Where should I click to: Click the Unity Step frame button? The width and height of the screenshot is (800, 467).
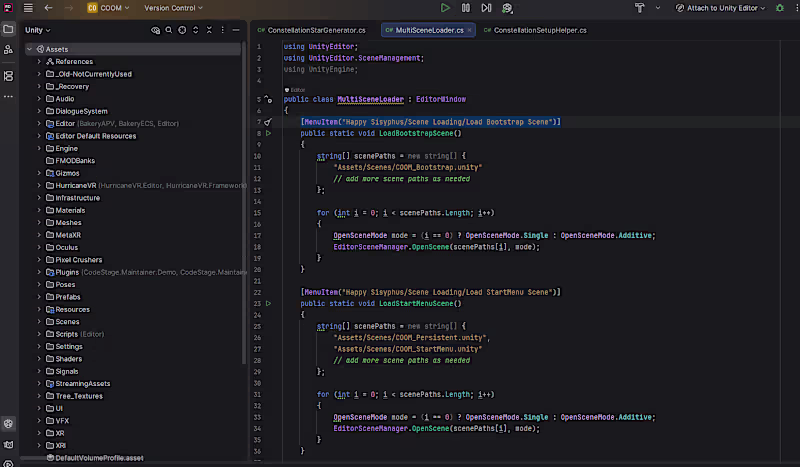click(487, 8)
